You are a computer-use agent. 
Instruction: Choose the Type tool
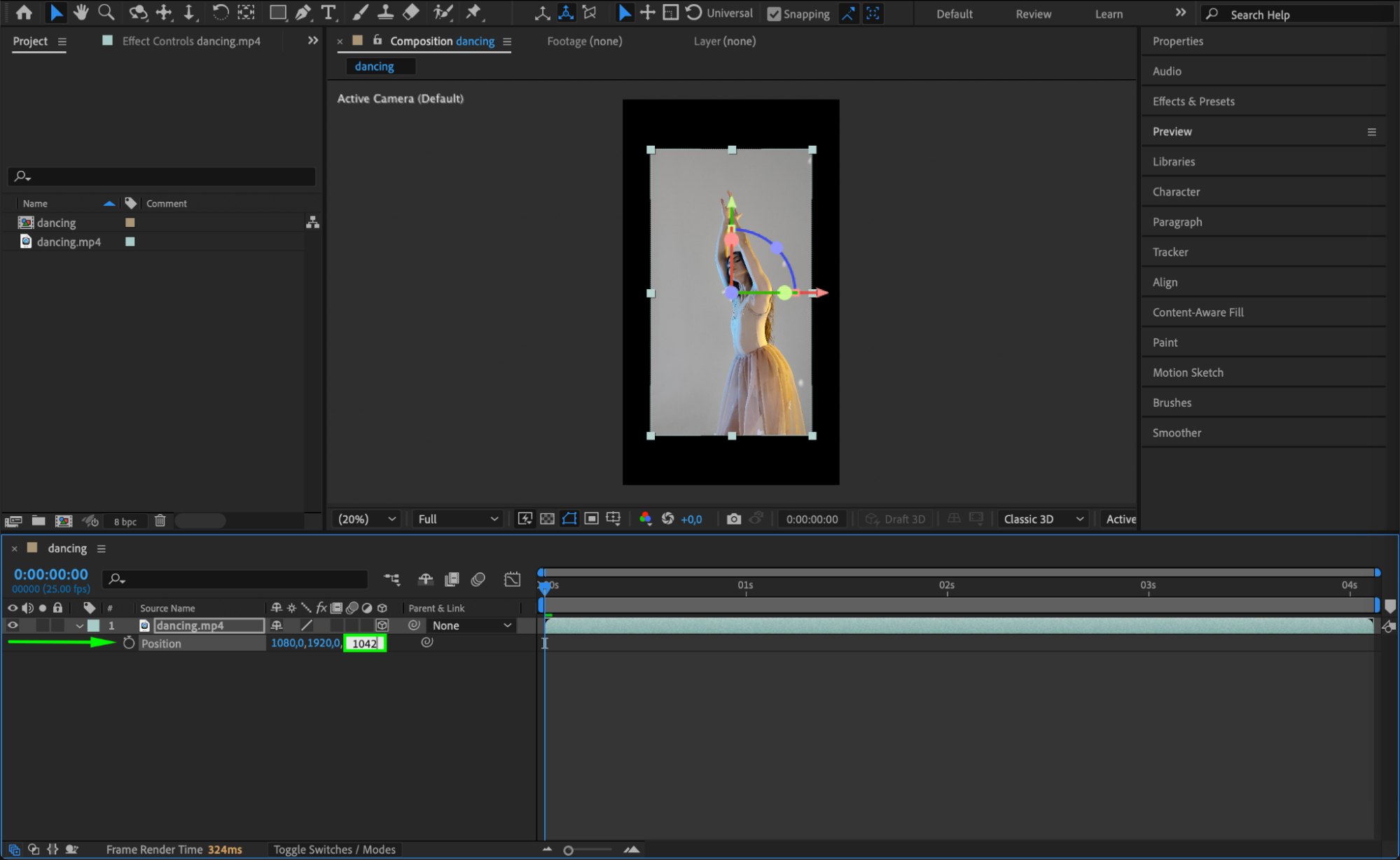(328, 12)
